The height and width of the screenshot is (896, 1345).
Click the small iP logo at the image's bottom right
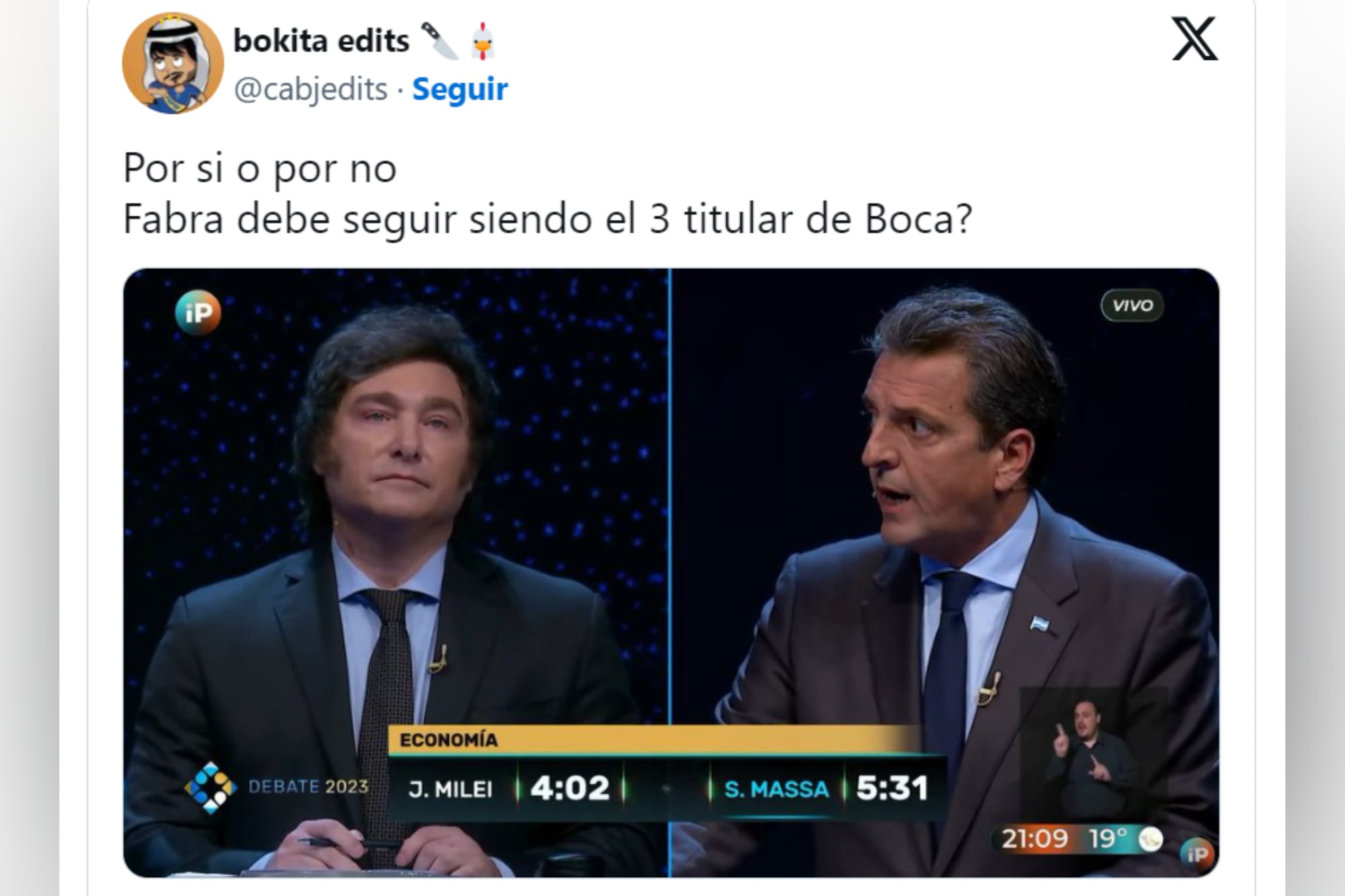(1196, 854)
